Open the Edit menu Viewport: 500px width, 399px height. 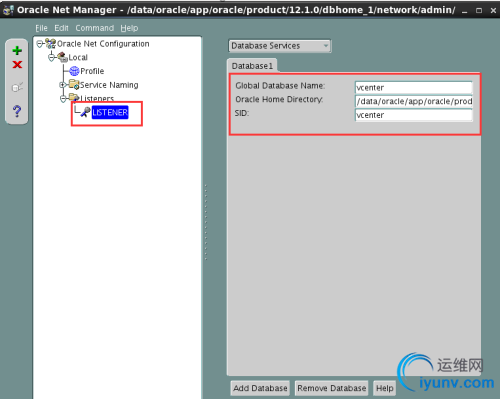(x=61, y=28)
